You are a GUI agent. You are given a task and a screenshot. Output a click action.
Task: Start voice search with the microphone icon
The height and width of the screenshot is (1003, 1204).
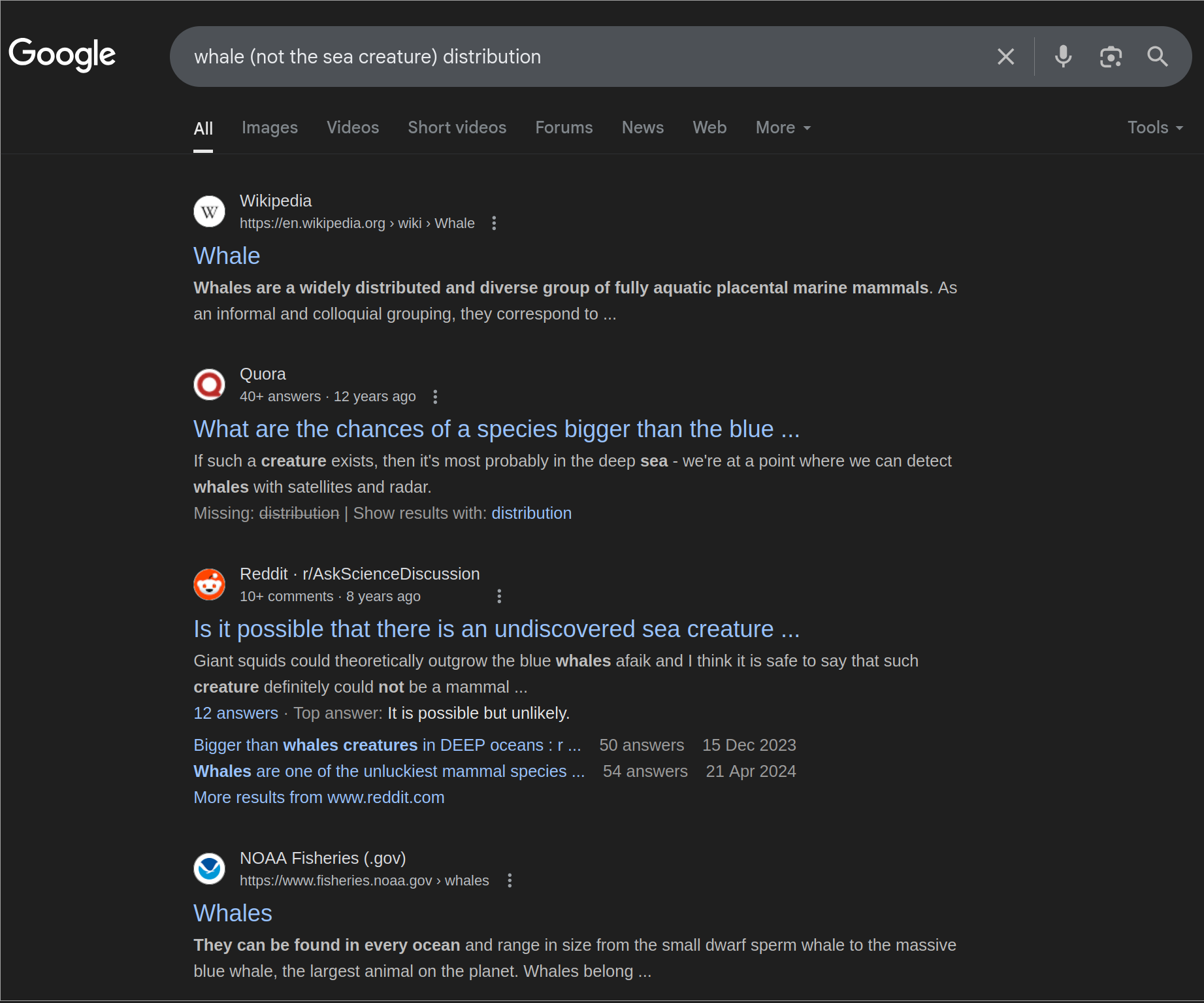coord(1063,57)
